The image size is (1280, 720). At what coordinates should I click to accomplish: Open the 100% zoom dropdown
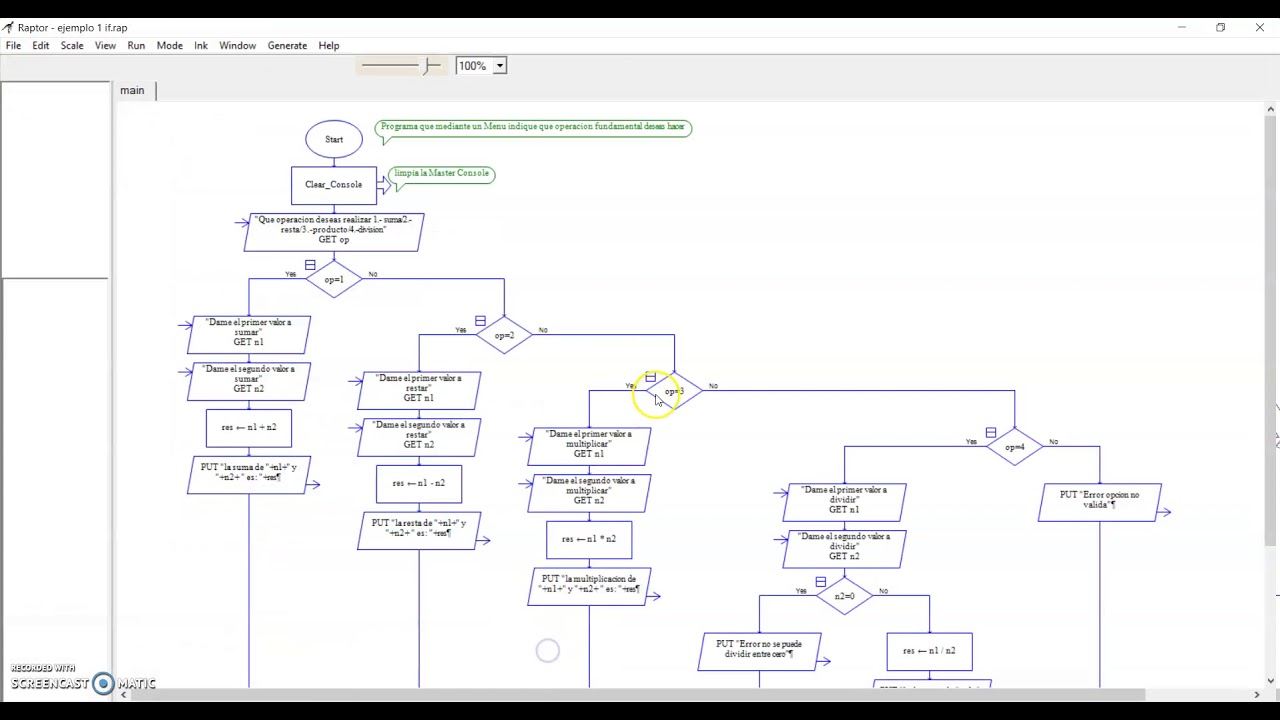pyautogui.click(x=499, y=66)
